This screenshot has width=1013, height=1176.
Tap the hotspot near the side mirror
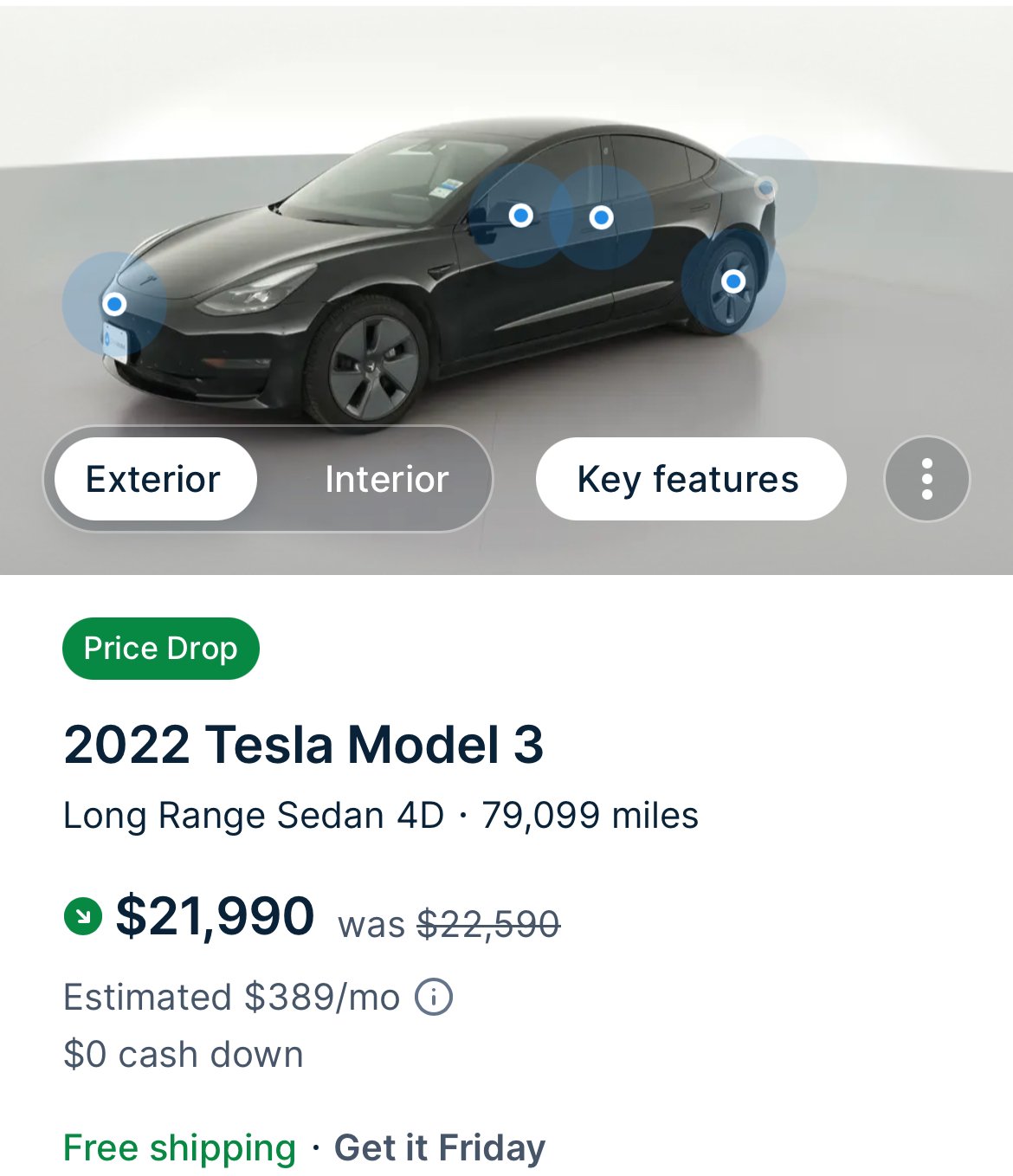520,215
